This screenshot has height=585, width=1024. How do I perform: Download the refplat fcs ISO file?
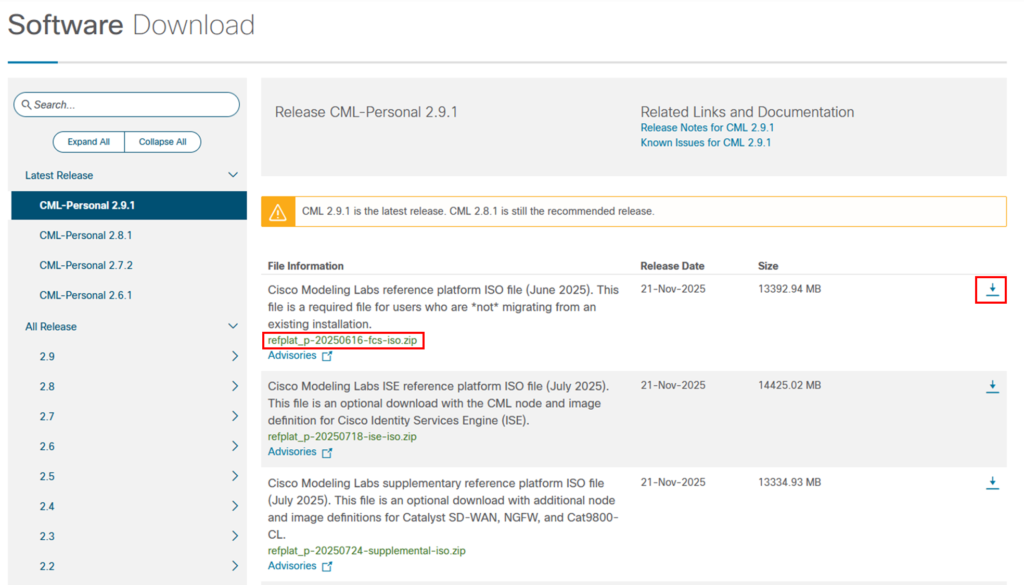tap(991, 290)
